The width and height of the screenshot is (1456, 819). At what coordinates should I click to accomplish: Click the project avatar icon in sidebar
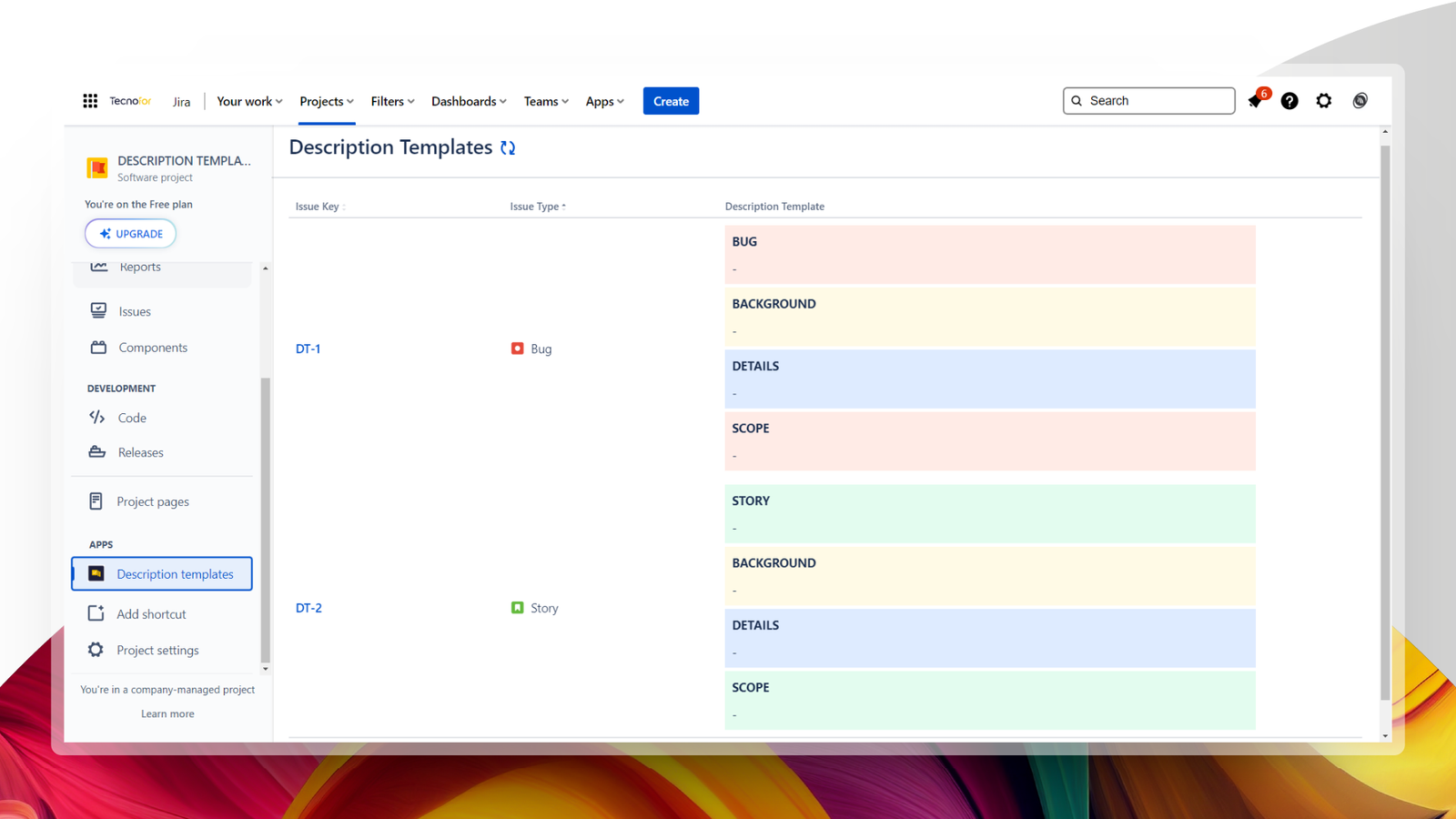coord(97,167)
